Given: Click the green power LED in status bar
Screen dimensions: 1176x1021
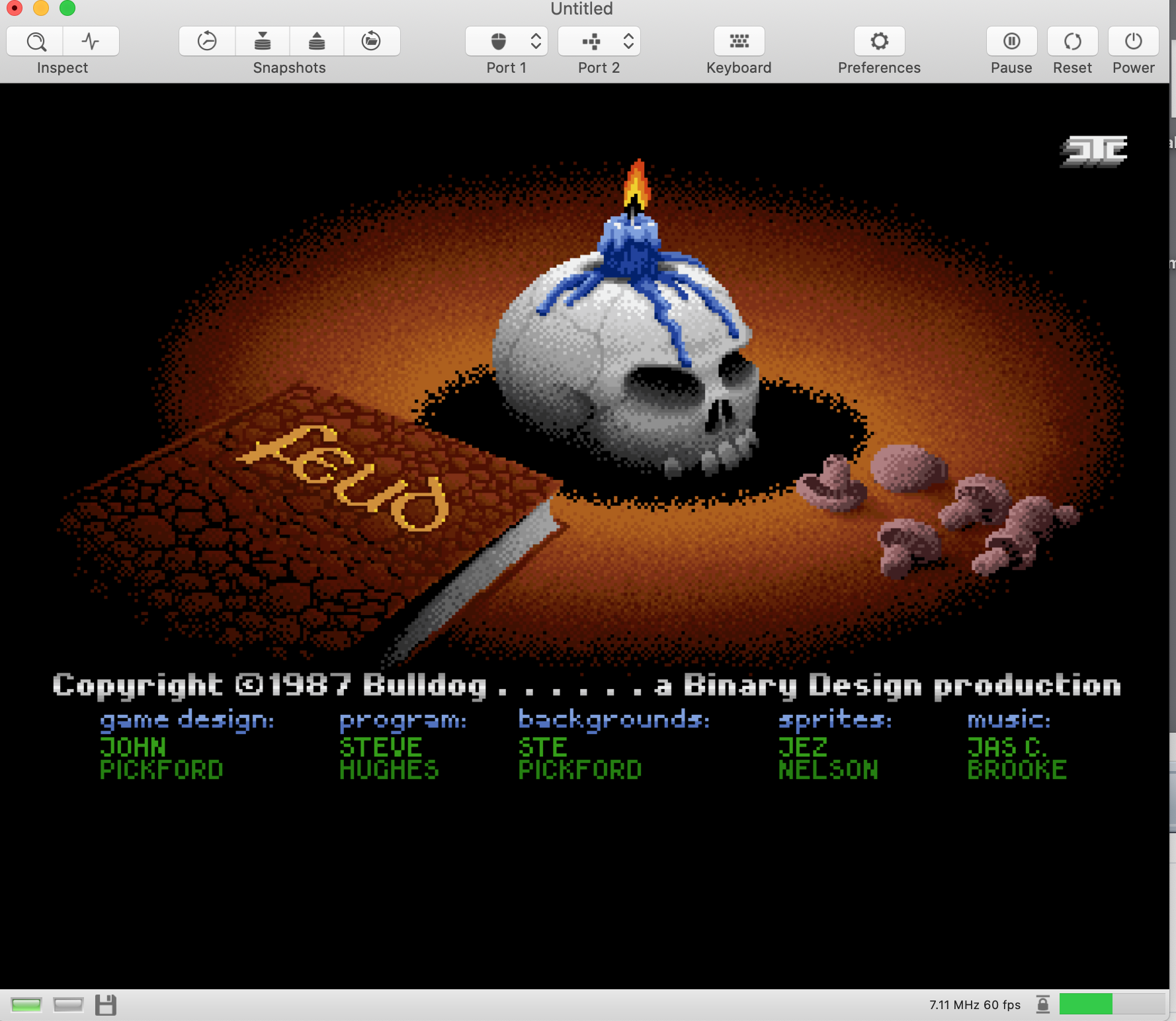Looking at the screenshot, I should 26,1005.
